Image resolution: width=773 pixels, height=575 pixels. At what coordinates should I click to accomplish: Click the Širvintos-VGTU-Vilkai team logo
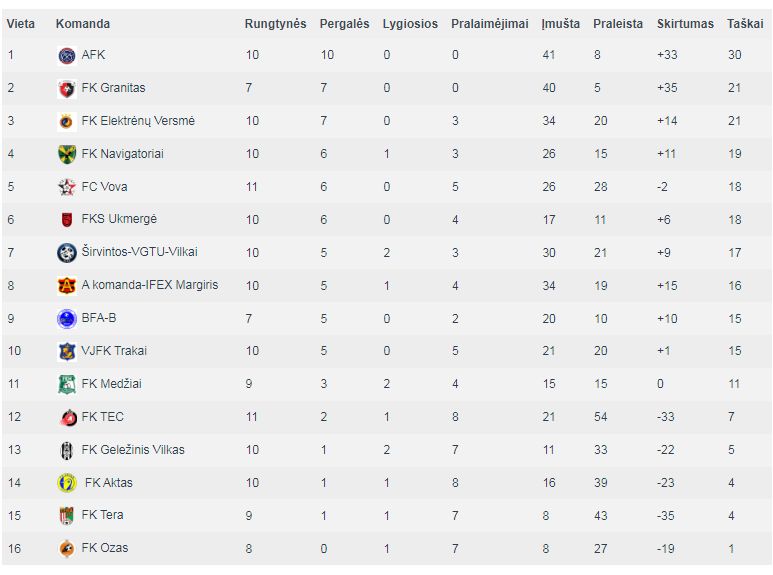[67, 253]
